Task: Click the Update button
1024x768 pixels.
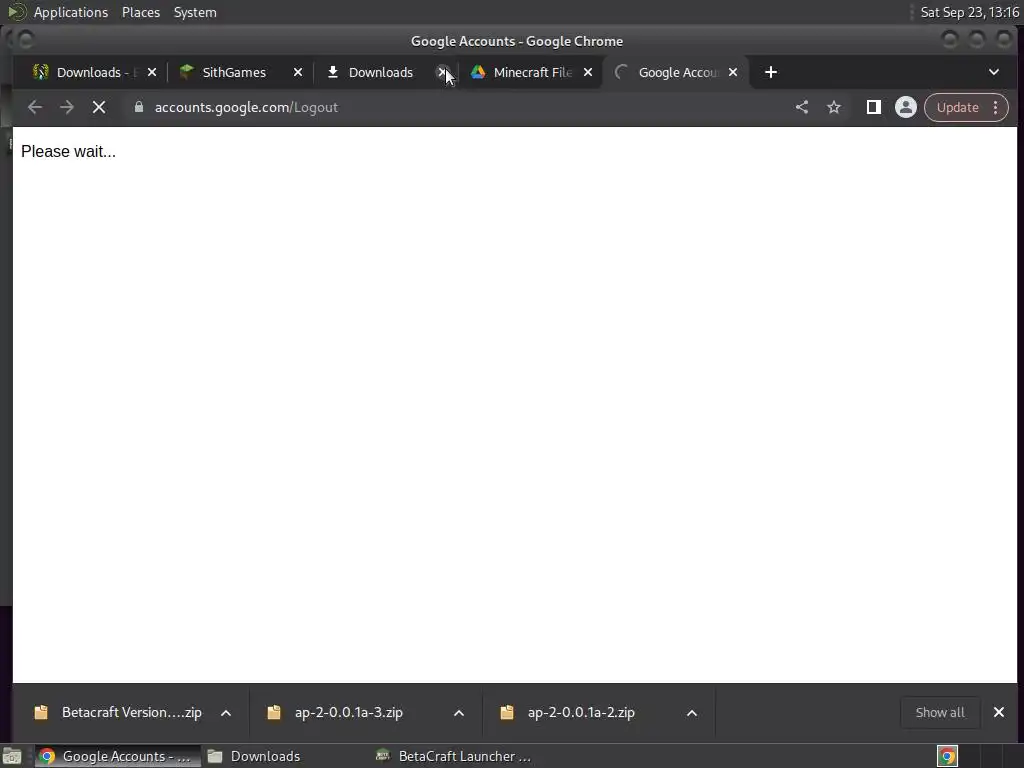Action: click(957, 107)
